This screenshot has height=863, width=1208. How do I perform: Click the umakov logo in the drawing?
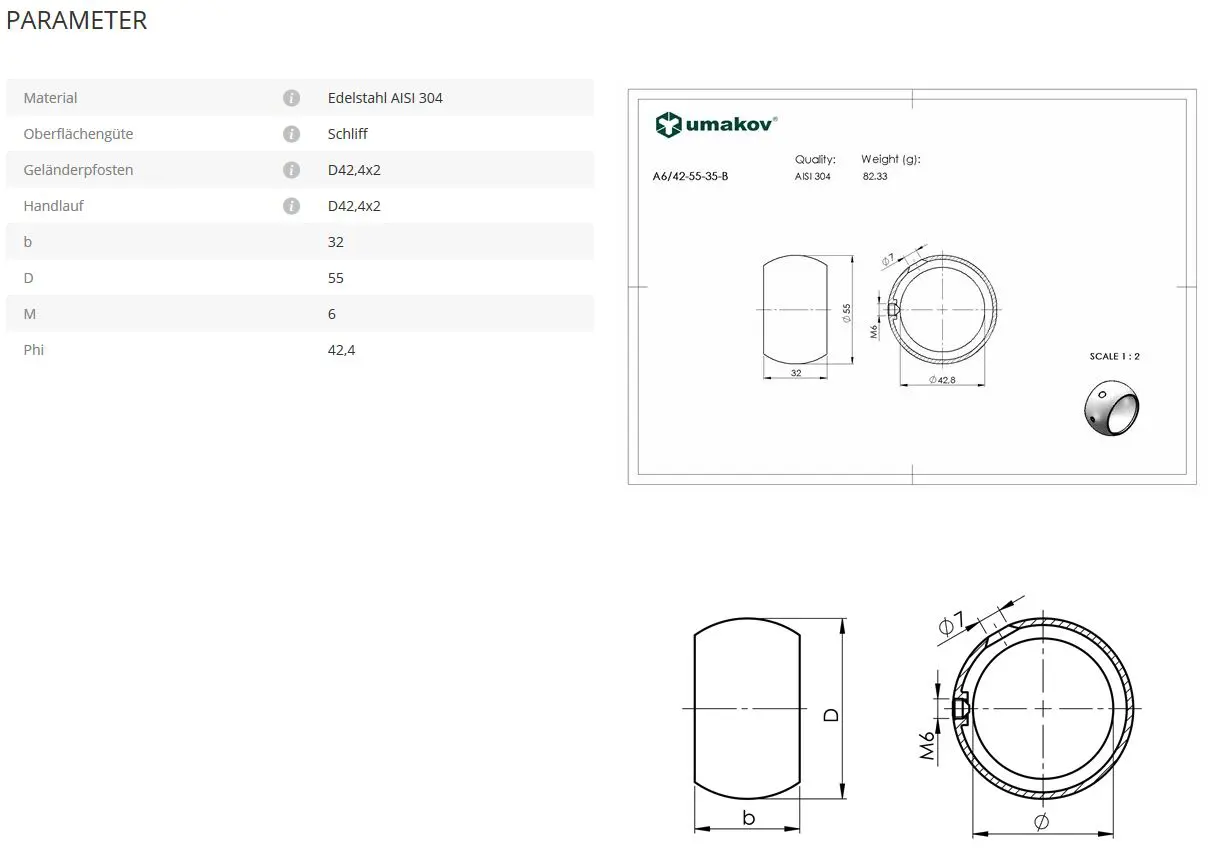click(716, 125)
